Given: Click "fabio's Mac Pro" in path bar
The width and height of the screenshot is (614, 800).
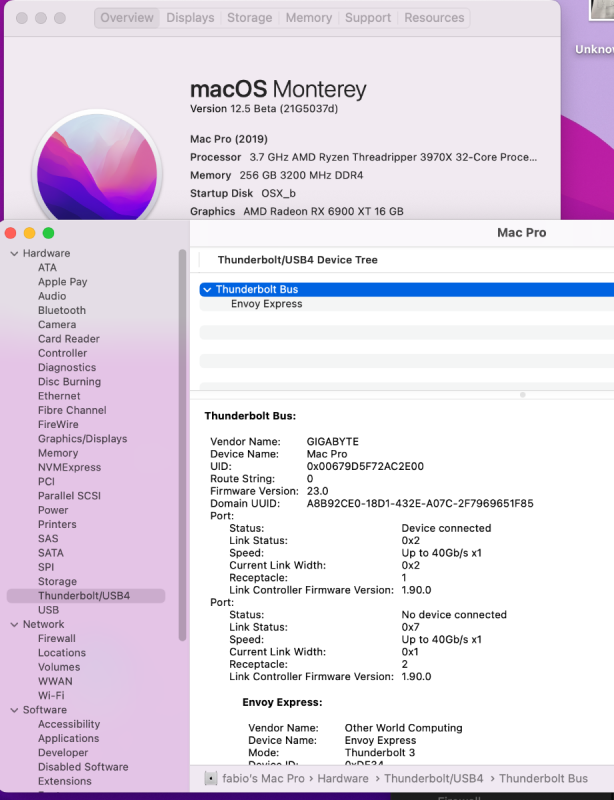Looking at the screenshot, I should 263,779.
